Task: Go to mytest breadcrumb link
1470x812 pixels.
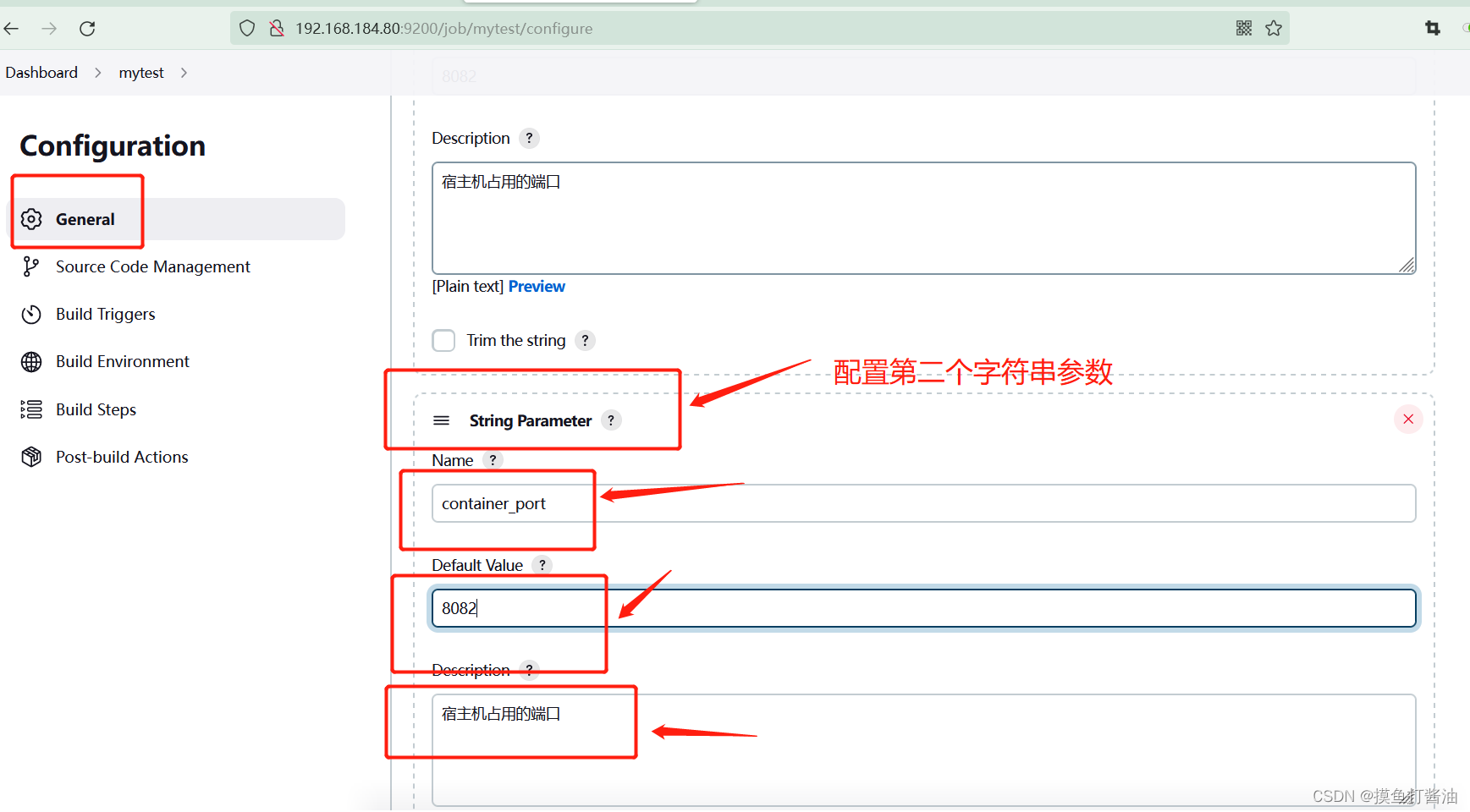Action: 141,73
